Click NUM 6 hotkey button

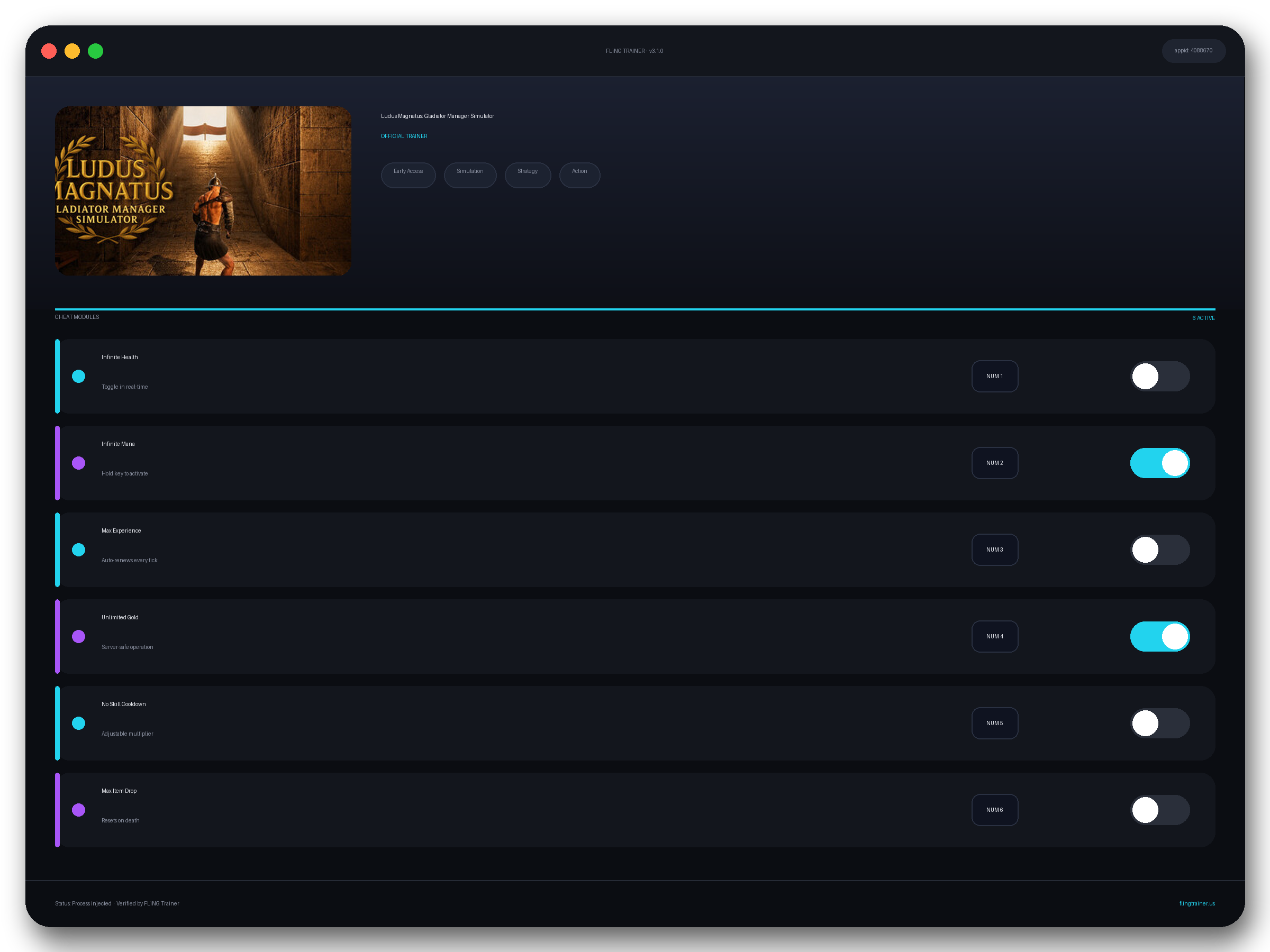tap(994, 810)
